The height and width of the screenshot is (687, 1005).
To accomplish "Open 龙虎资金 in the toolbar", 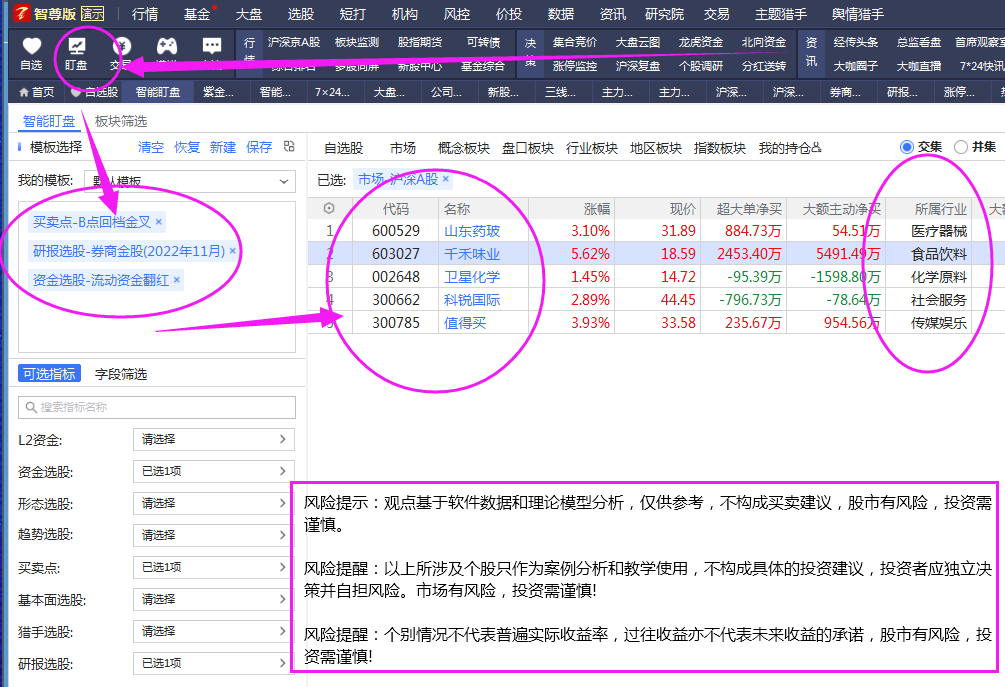I will tap(701, 42).
